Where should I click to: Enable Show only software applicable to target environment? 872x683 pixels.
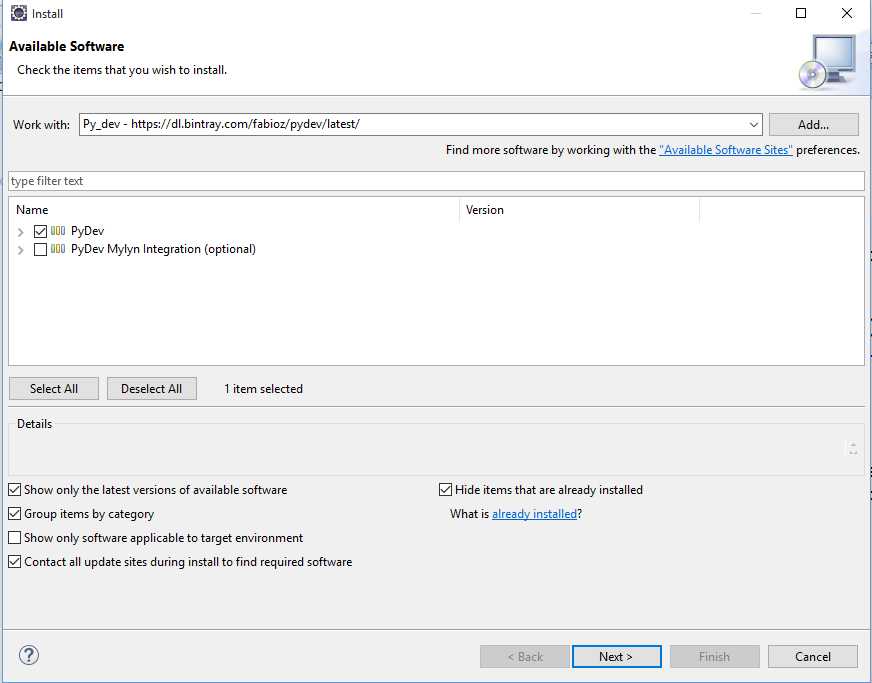coord(14,538)
